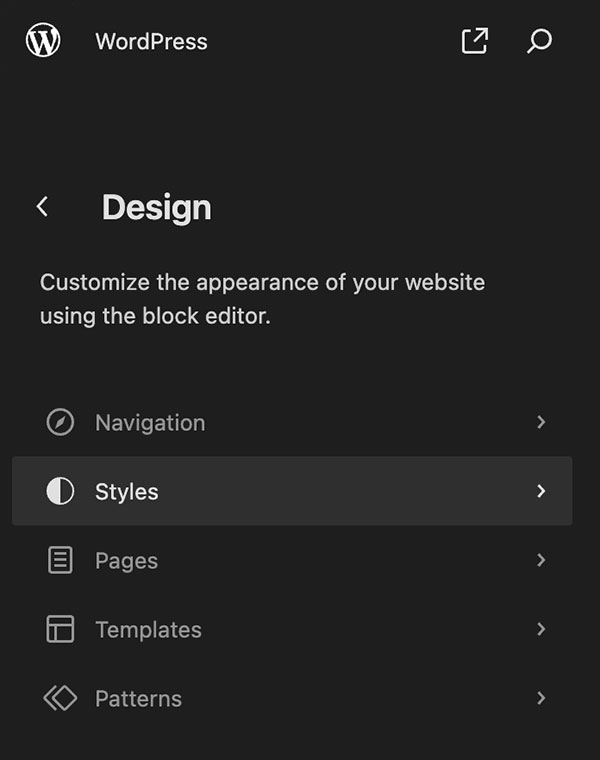Open the Navigation menu item

292,422
